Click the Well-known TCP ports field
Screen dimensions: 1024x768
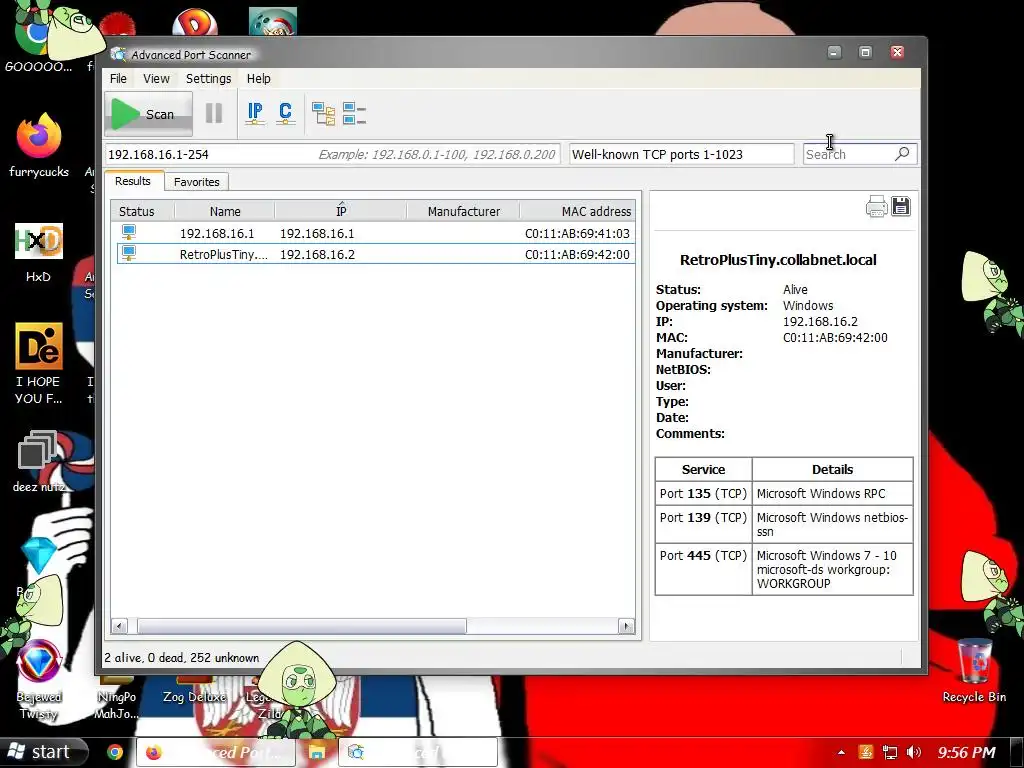[x=681, y=154]
